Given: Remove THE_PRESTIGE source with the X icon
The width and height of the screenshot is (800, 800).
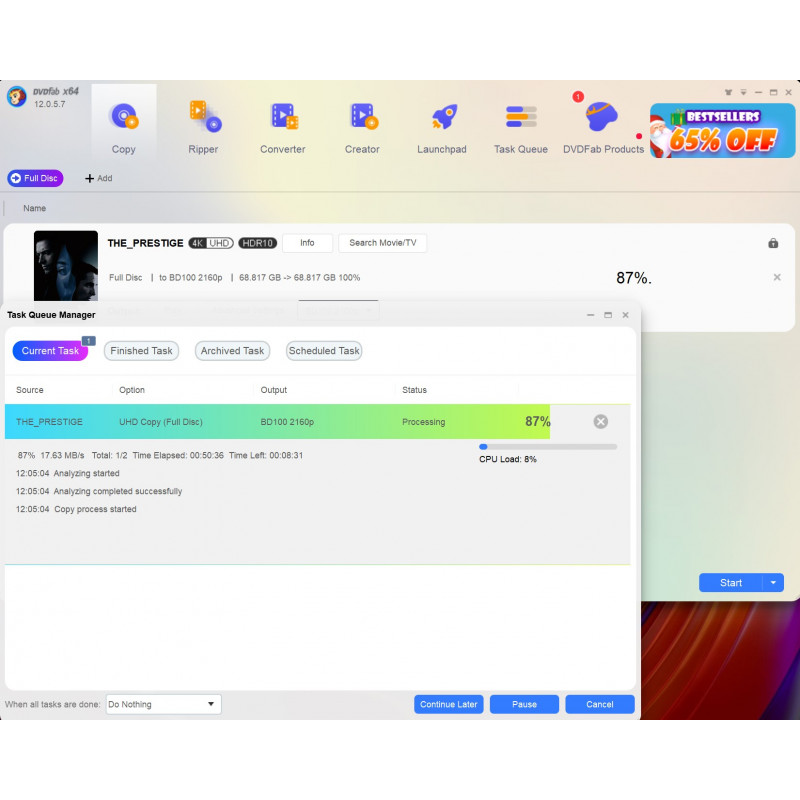Looking at the screenshot, I should 777,277.
